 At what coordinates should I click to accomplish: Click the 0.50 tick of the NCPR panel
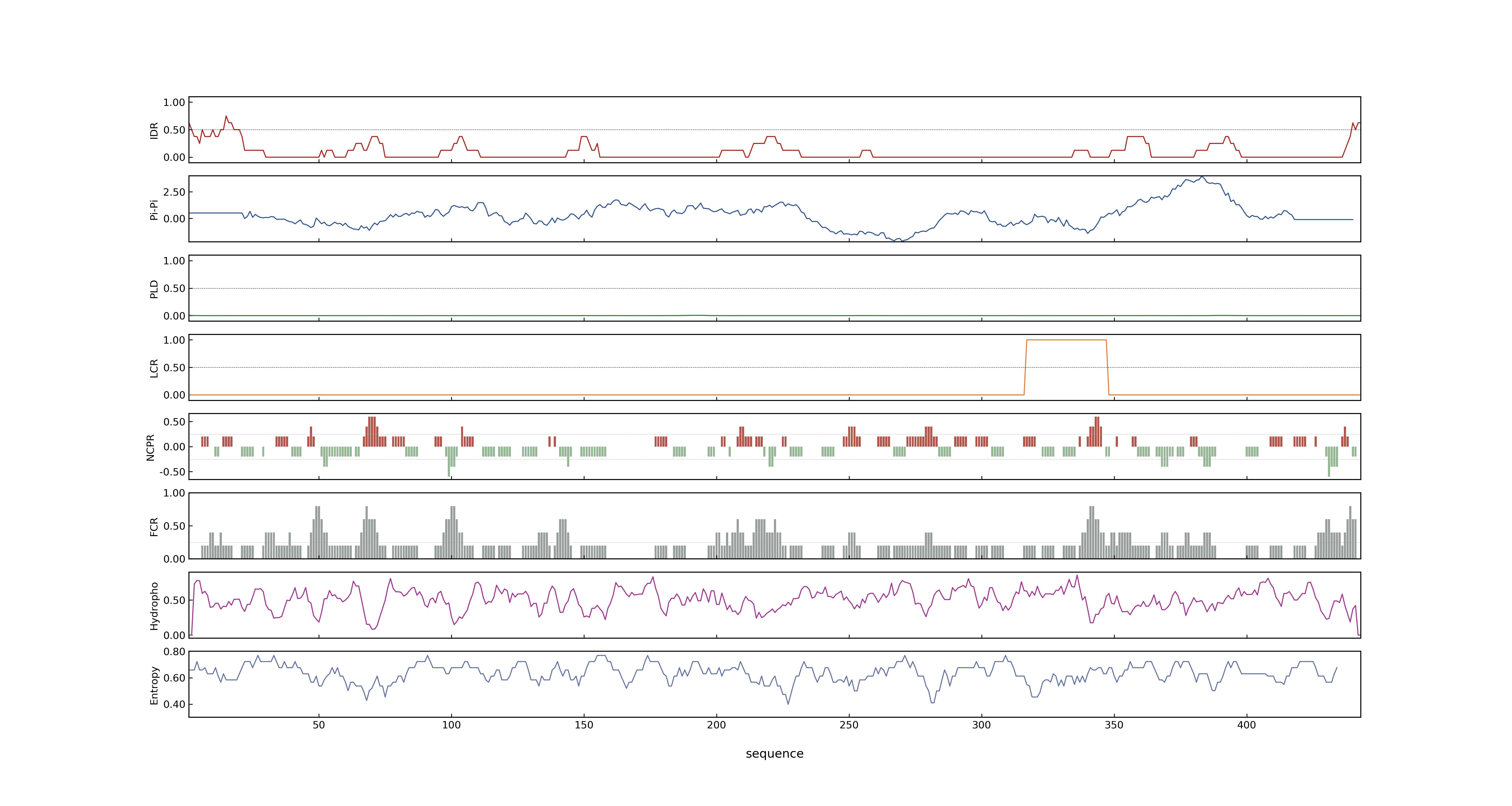[174, 422]
